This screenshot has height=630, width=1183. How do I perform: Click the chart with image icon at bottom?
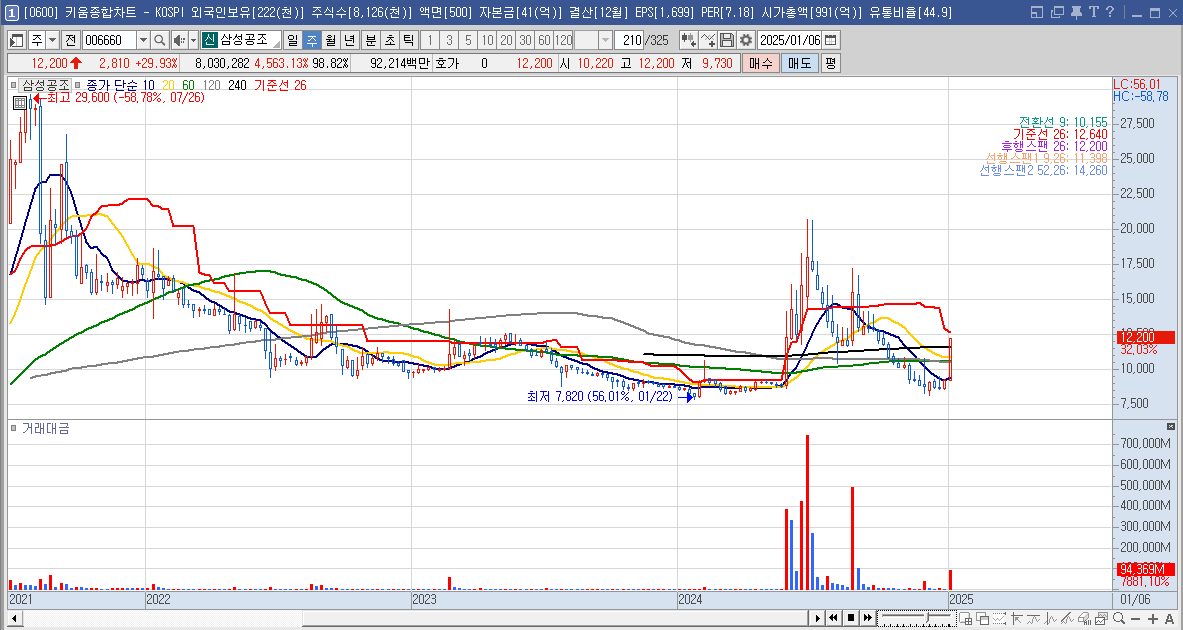[x=1101, y=619]
